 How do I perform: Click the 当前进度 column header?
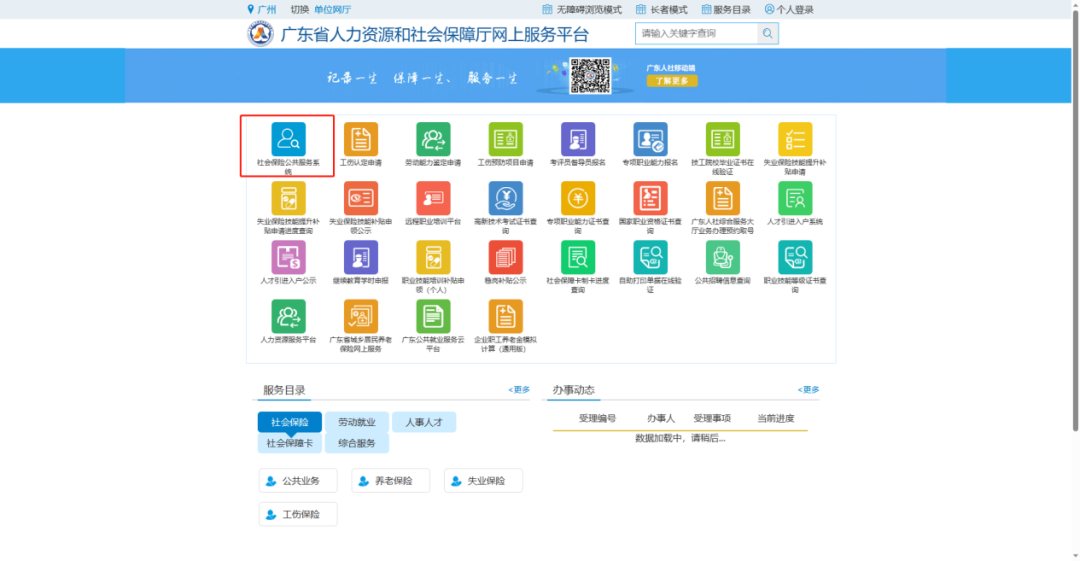click(776, 418)
